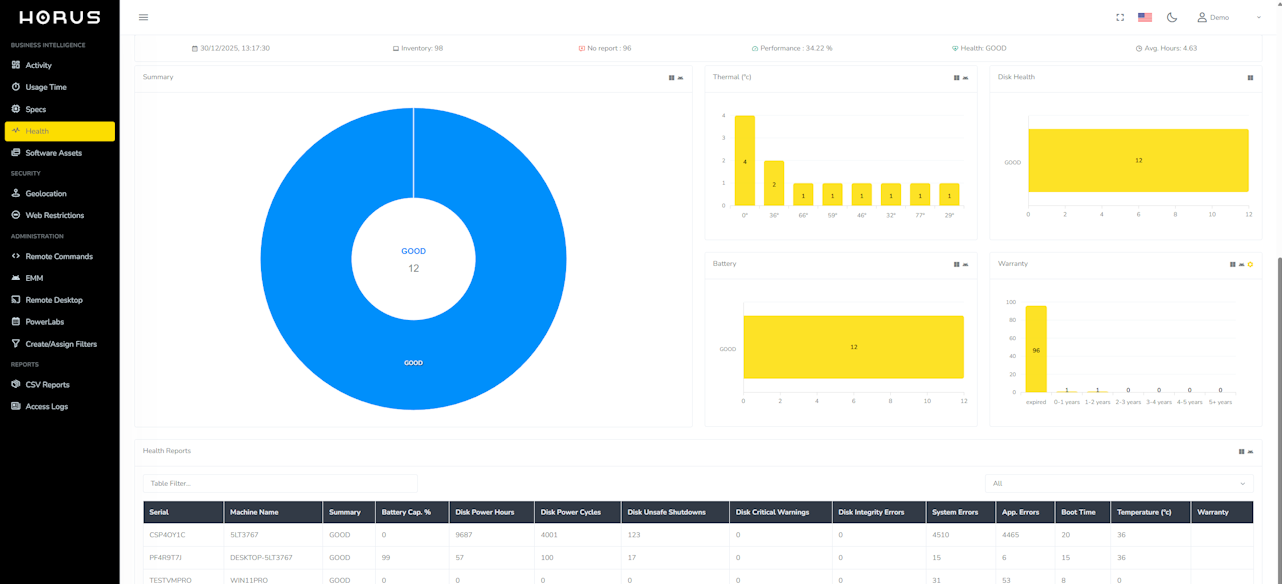The image size is (1282, 584).
Task: Click the Warranty panel yellow gear icon
Action: [1250, 264]
